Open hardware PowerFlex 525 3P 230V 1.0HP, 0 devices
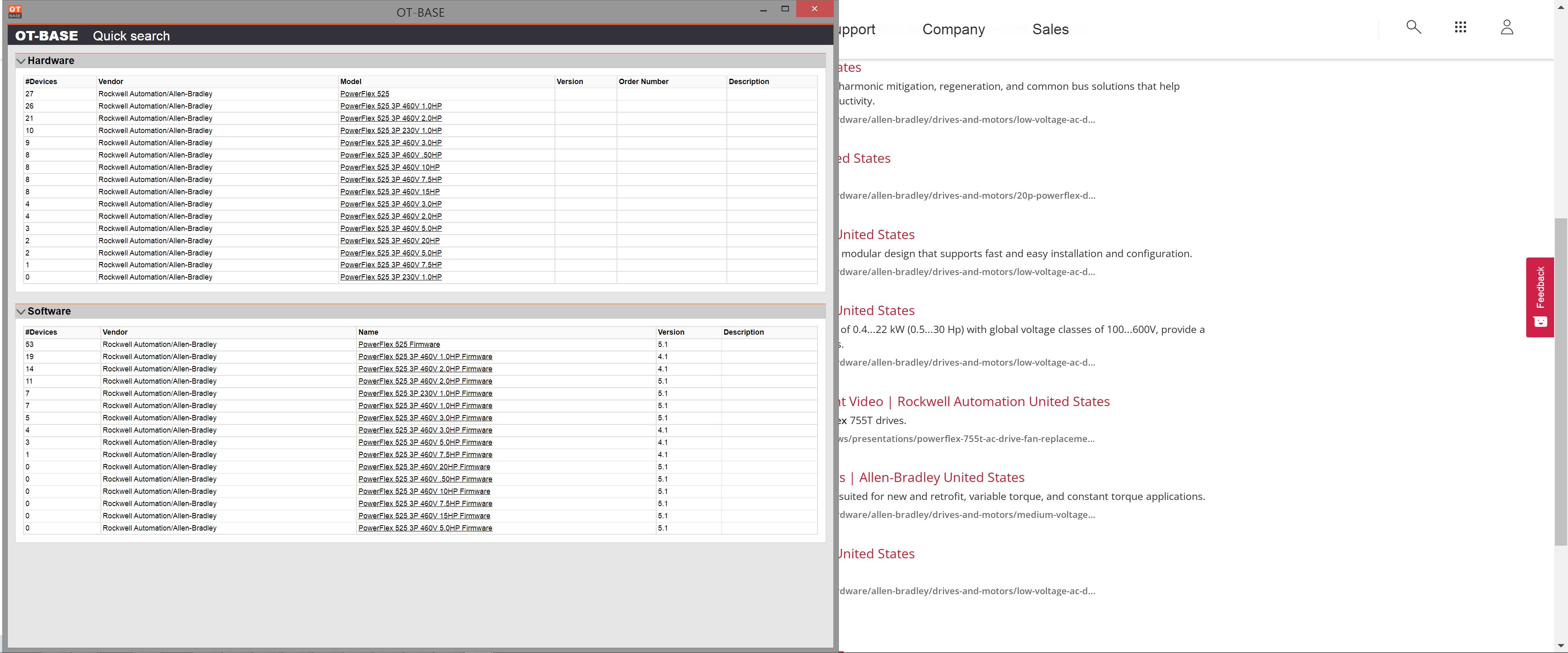 click(x=391, y=277)
